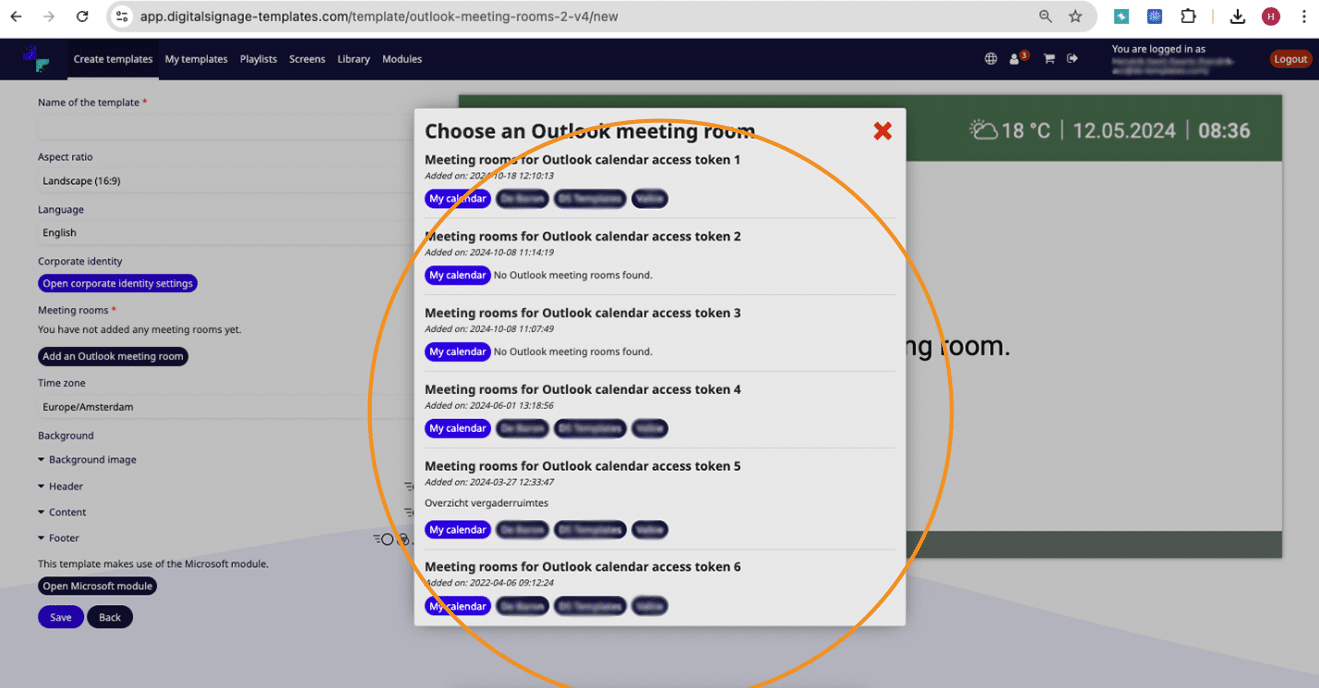
Task: Select My calendar under access token 4
Action: coord(457,428)
